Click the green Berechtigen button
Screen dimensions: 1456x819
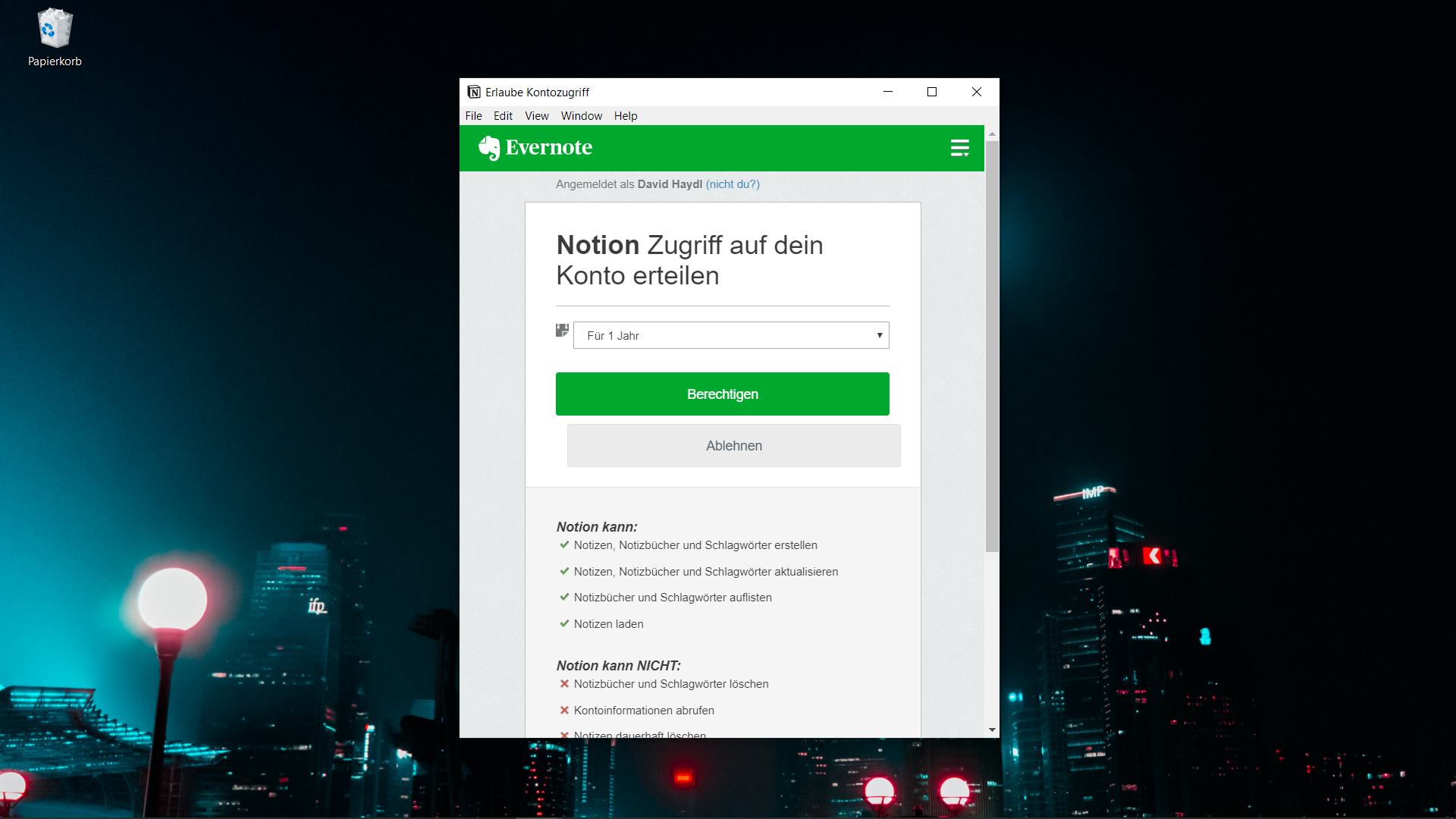pos(723,394)
